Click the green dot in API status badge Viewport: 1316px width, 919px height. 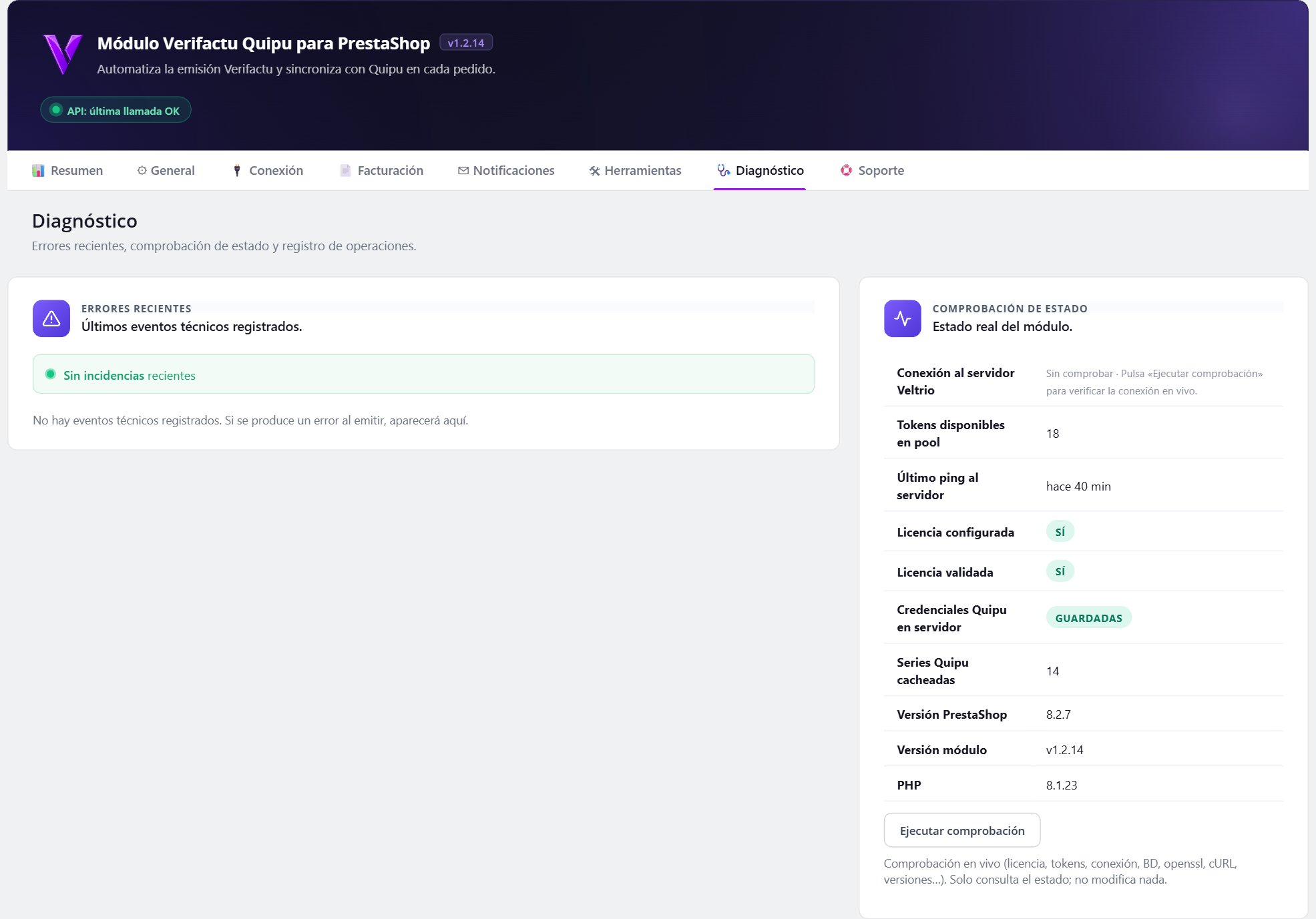point(56,110)
